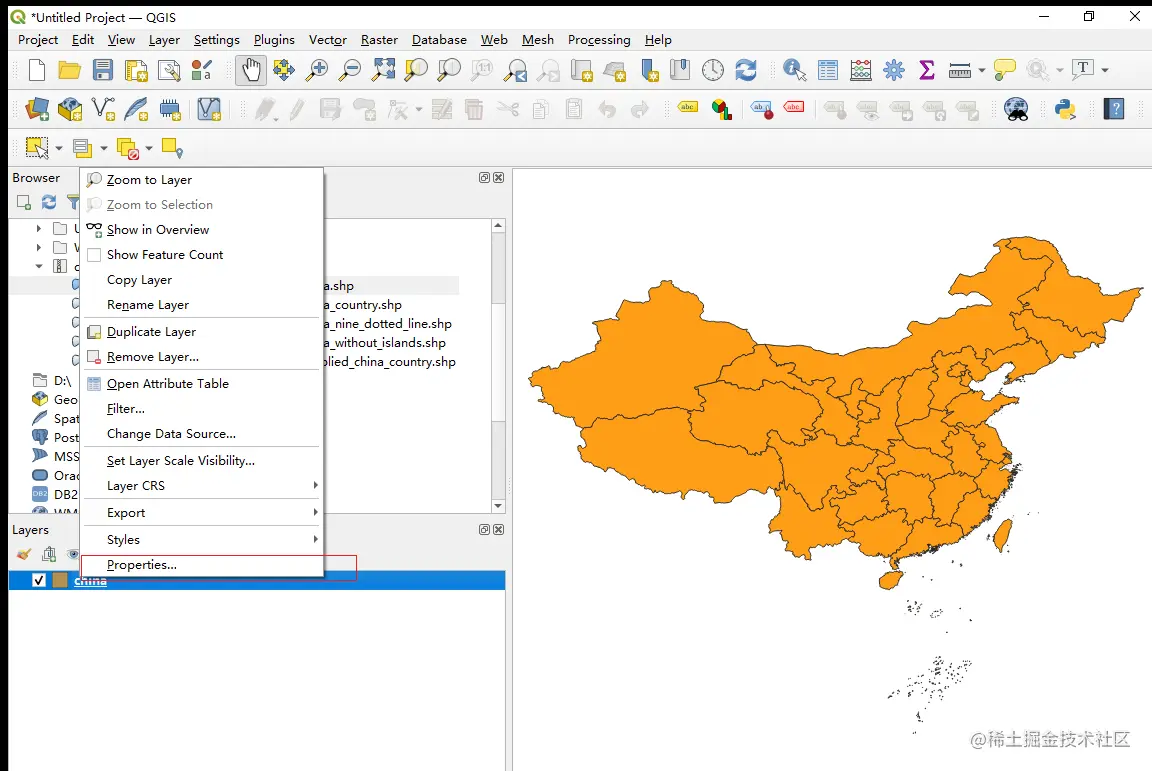Select the Identify Features tool

pos(794,71)
